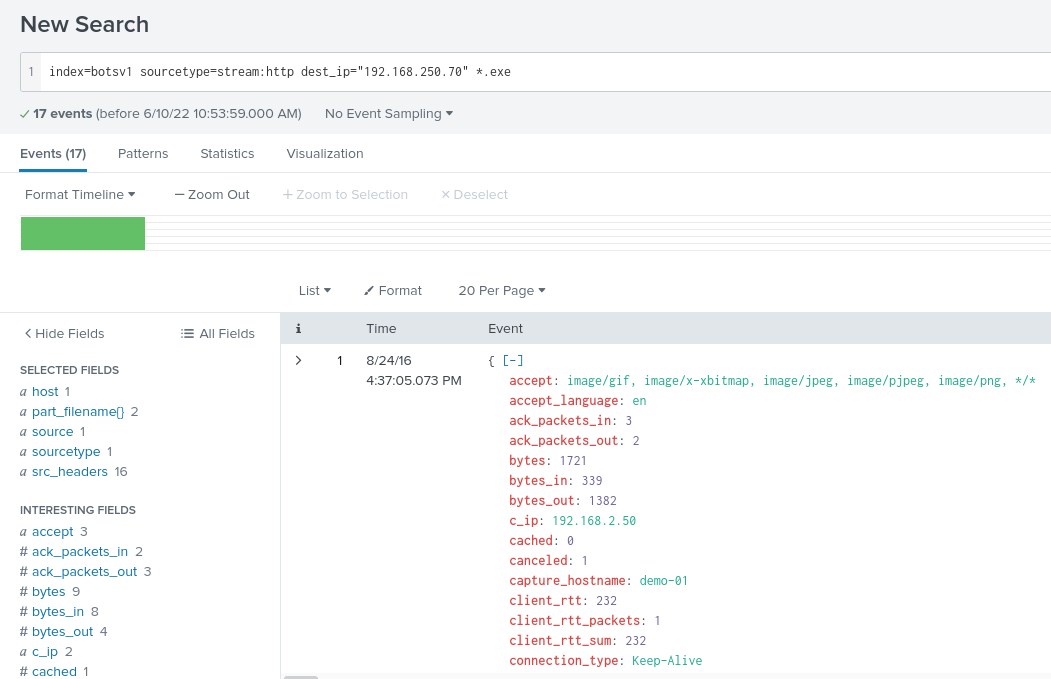
Task: Switch to the Patterns tab
Action: coord(143,153)
